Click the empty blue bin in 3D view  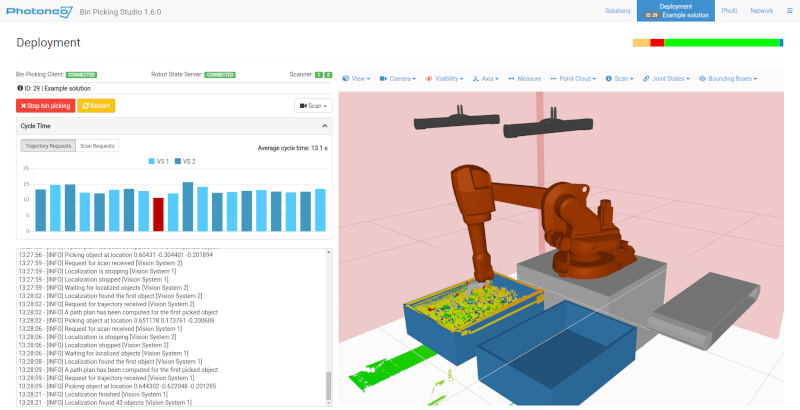coord(556,352)
